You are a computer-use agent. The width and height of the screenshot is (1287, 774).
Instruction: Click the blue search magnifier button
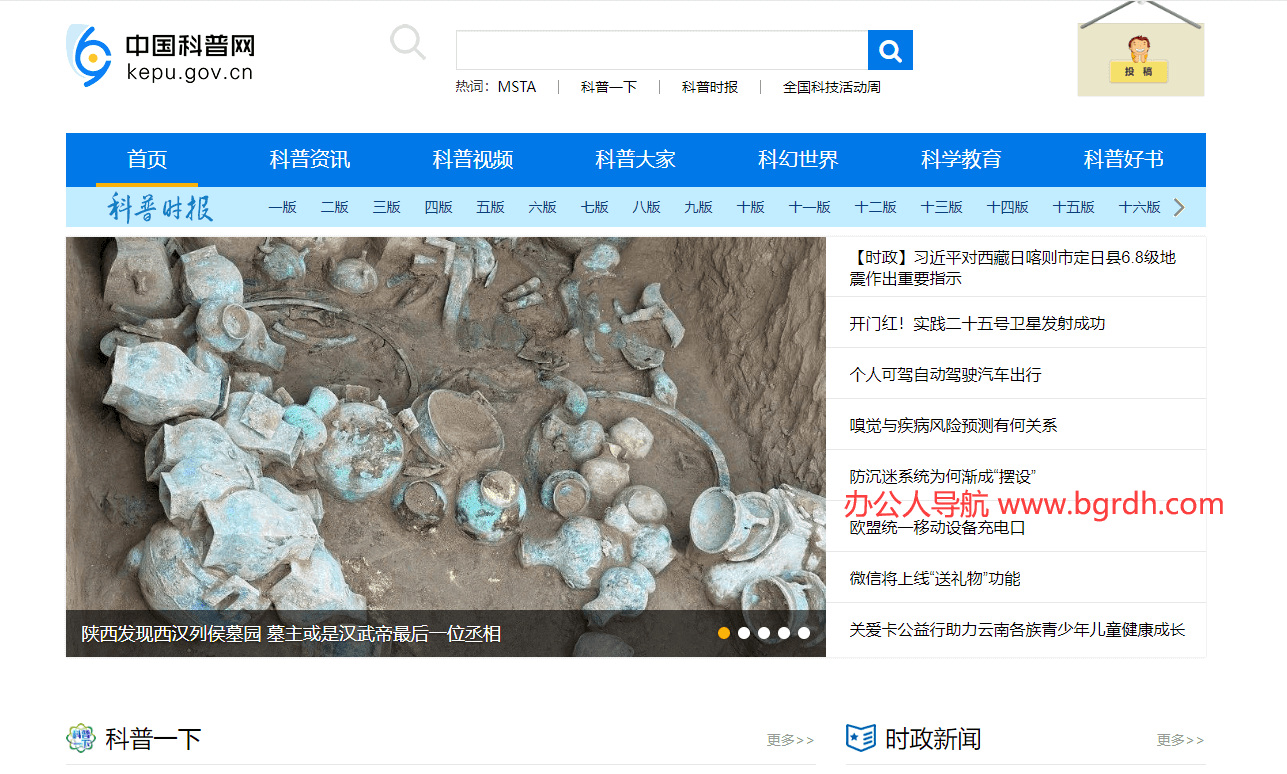tap(890, 50)
